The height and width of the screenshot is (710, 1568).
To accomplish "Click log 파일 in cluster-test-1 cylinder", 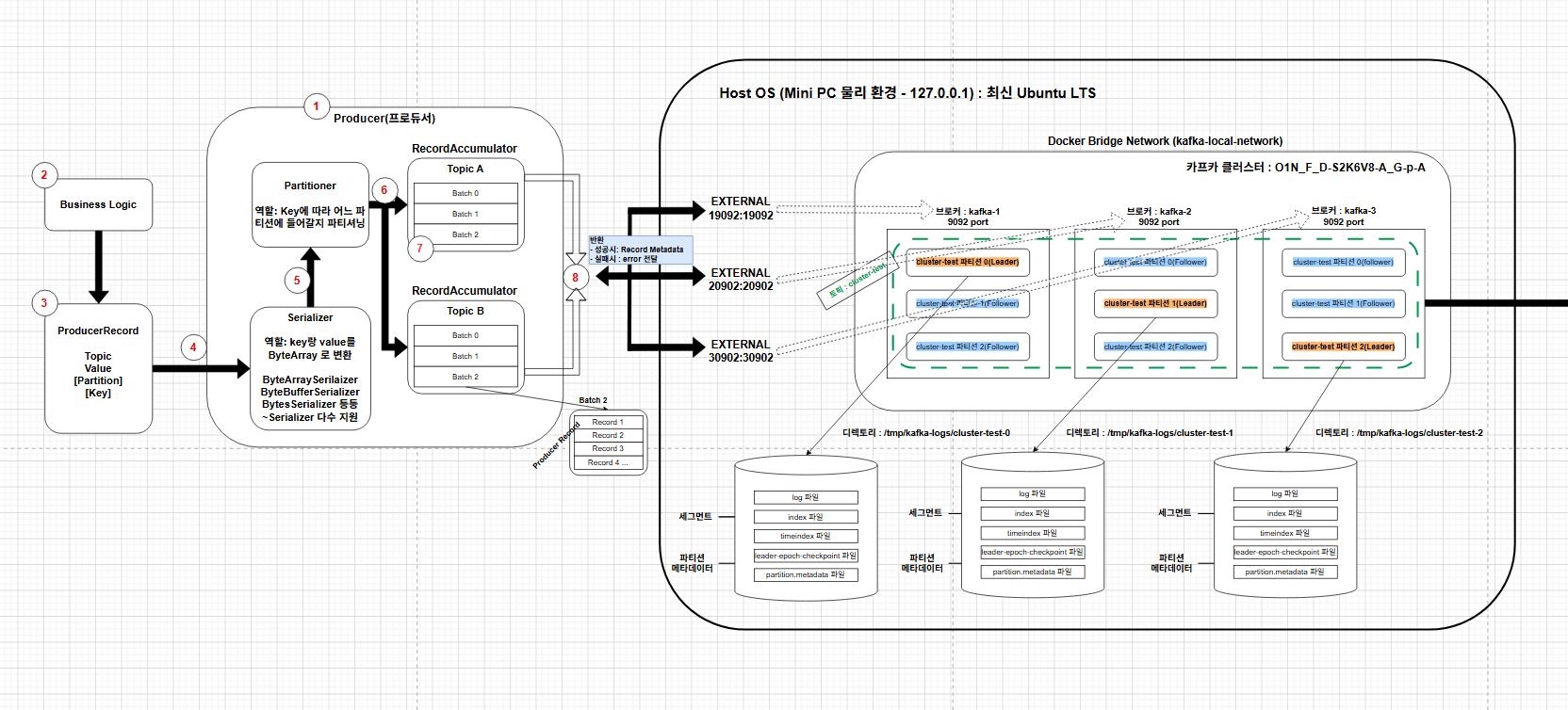I will pyautogui.click(x=1033, y=493).
